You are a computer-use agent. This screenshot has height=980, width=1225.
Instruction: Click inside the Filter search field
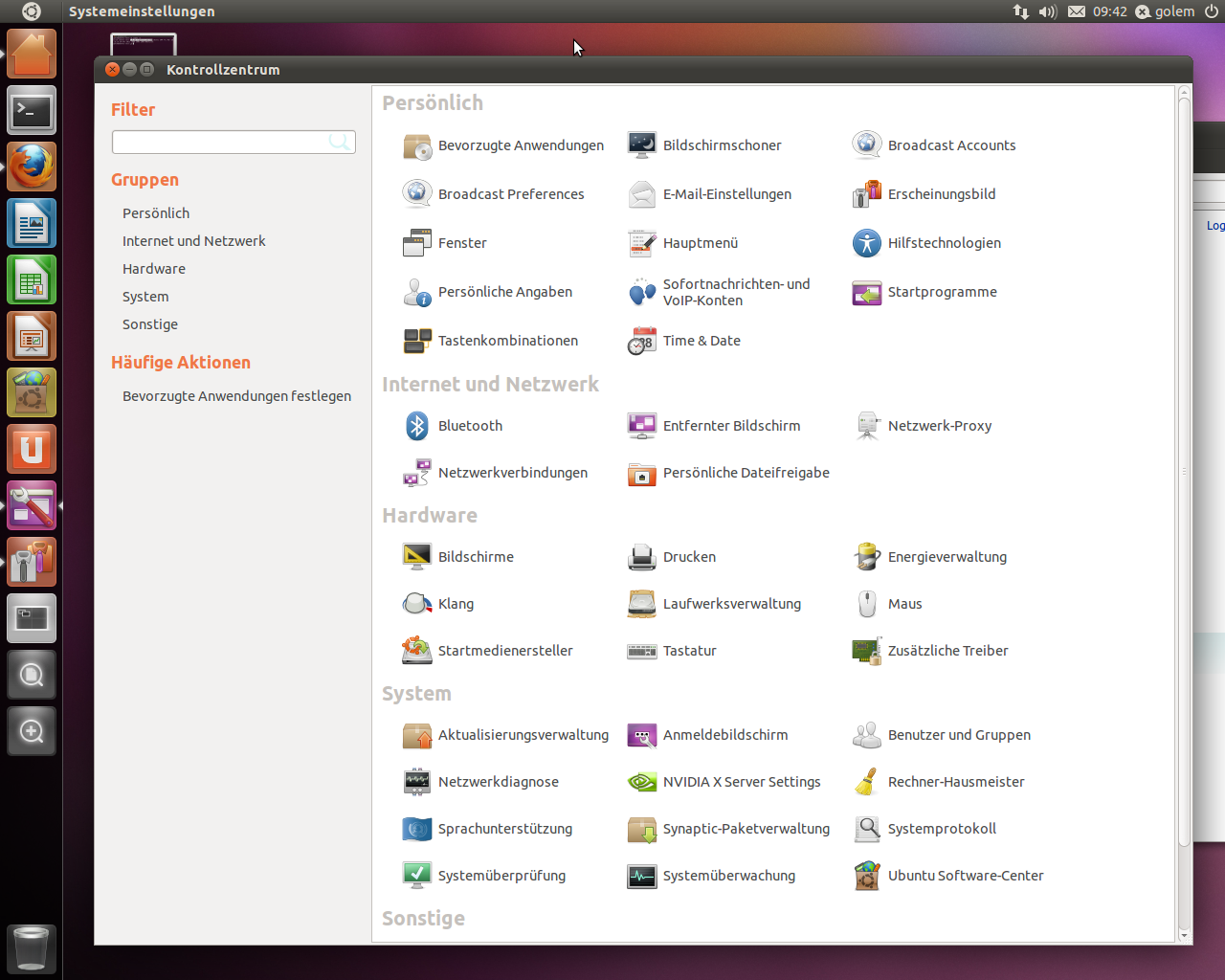click(x=234, y=142)
